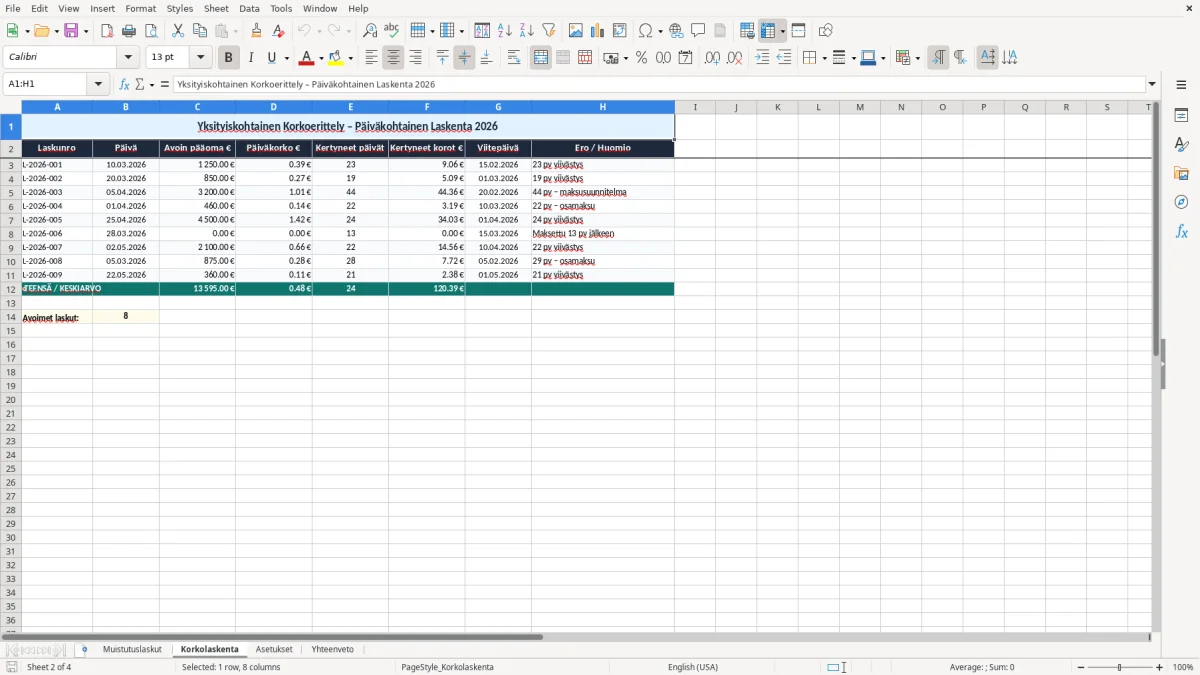This screenshot has height=675, width=1200.
Task: Toggle Align Right alignment
Action: point(416,58)
